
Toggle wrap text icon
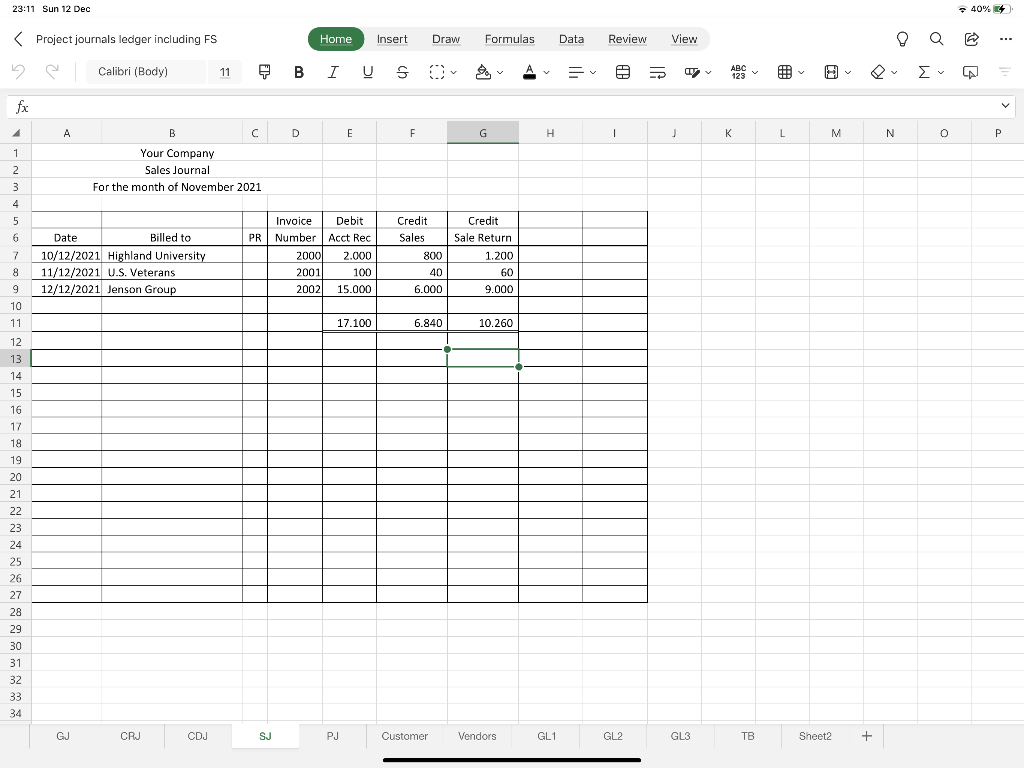point(658,72)
